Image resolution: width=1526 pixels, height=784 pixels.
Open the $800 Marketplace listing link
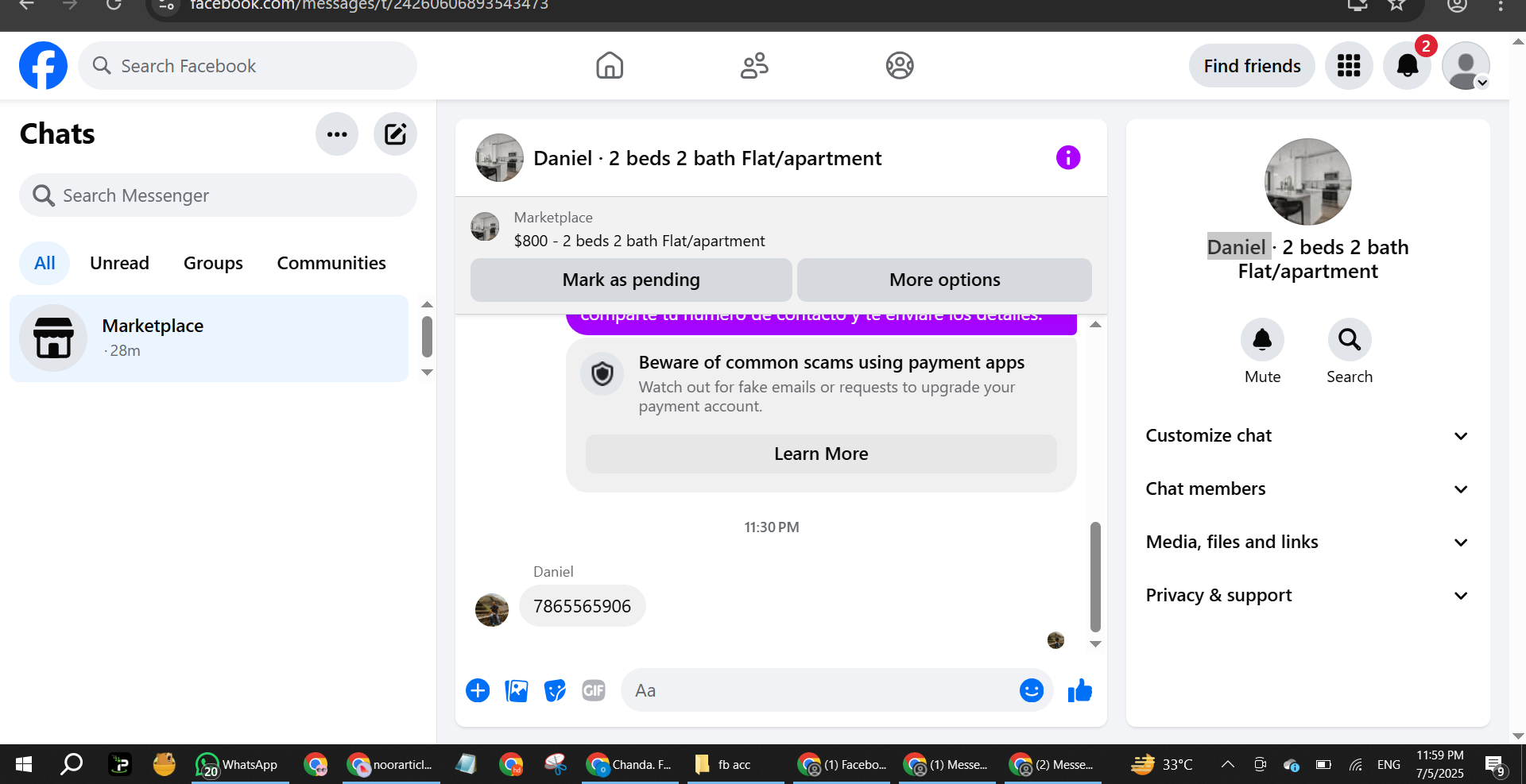pyautogui.click(x=639, y=241)
